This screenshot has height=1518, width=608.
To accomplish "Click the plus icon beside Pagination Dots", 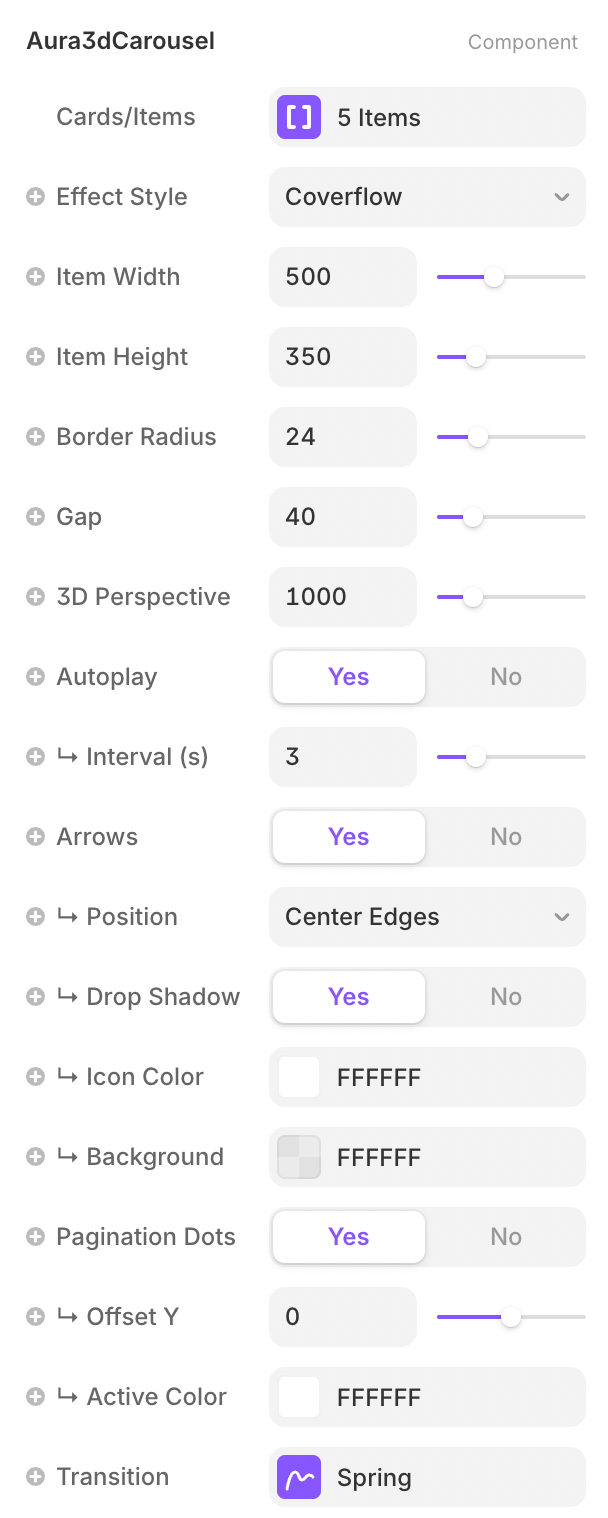I will (x=35, y=1237).
